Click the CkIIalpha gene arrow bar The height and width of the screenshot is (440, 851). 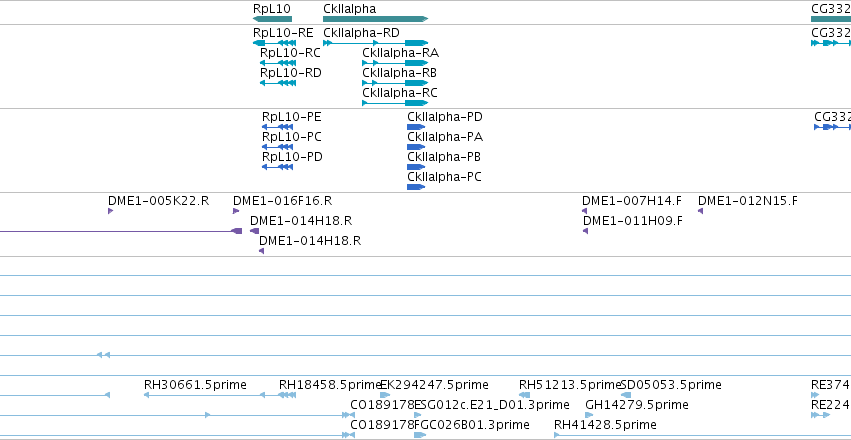point(376,19)
